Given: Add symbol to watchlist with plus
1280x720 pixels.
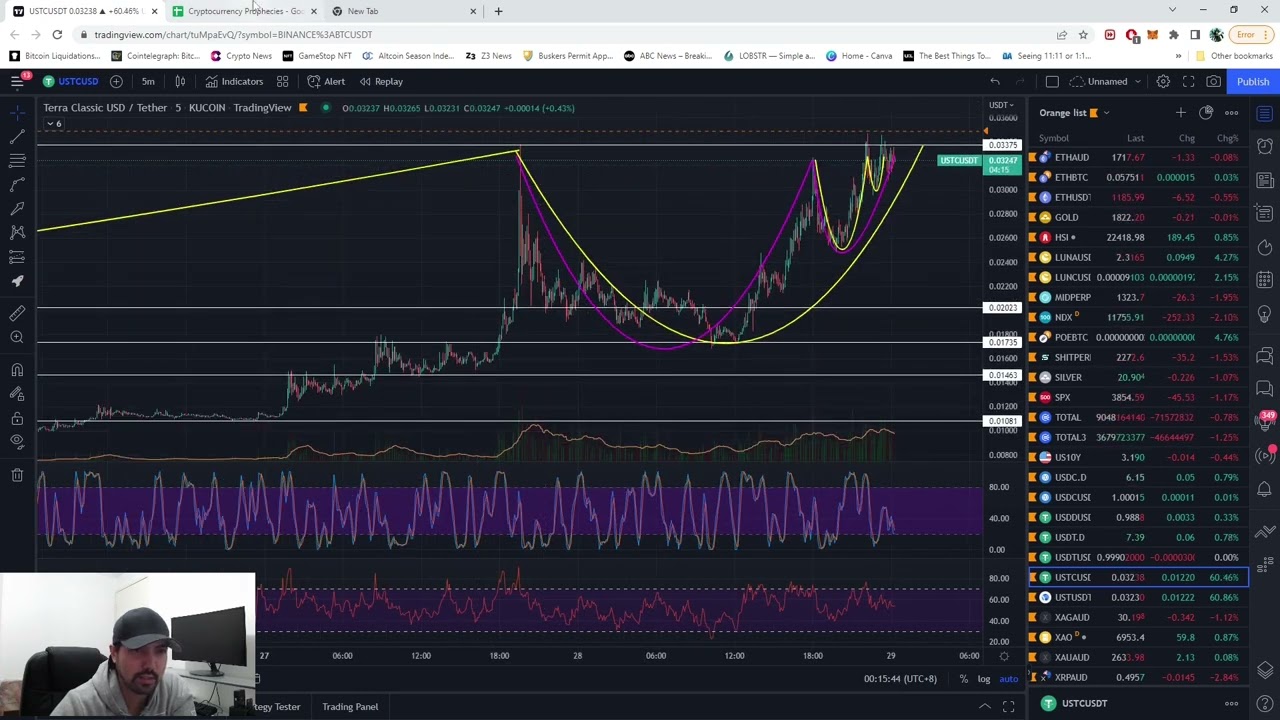Looking at the screenshot, I should (x=1181, y=113).
